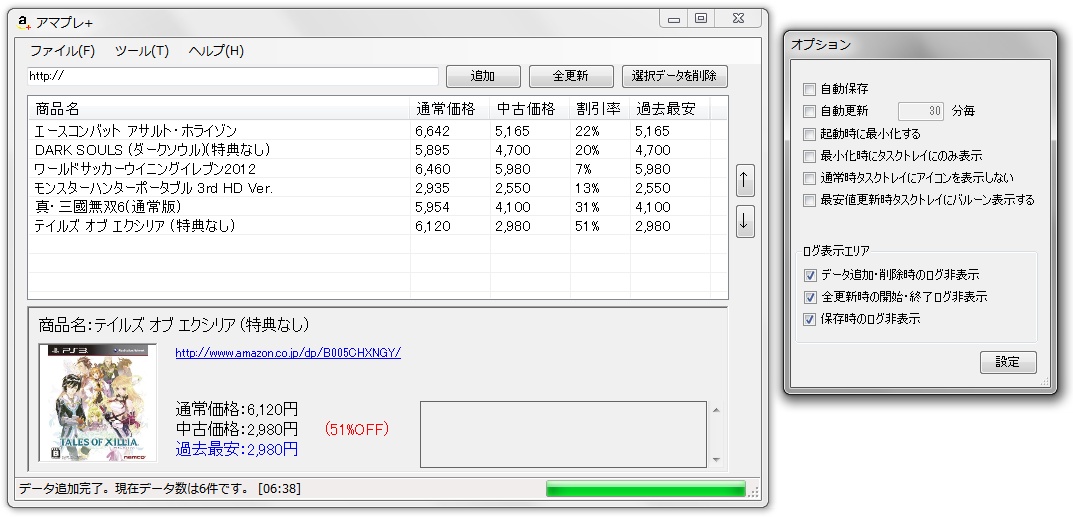This screenshot has height=517, width=1073.
Task: Enable the 自動更新 checkbox
Action: 810,111
